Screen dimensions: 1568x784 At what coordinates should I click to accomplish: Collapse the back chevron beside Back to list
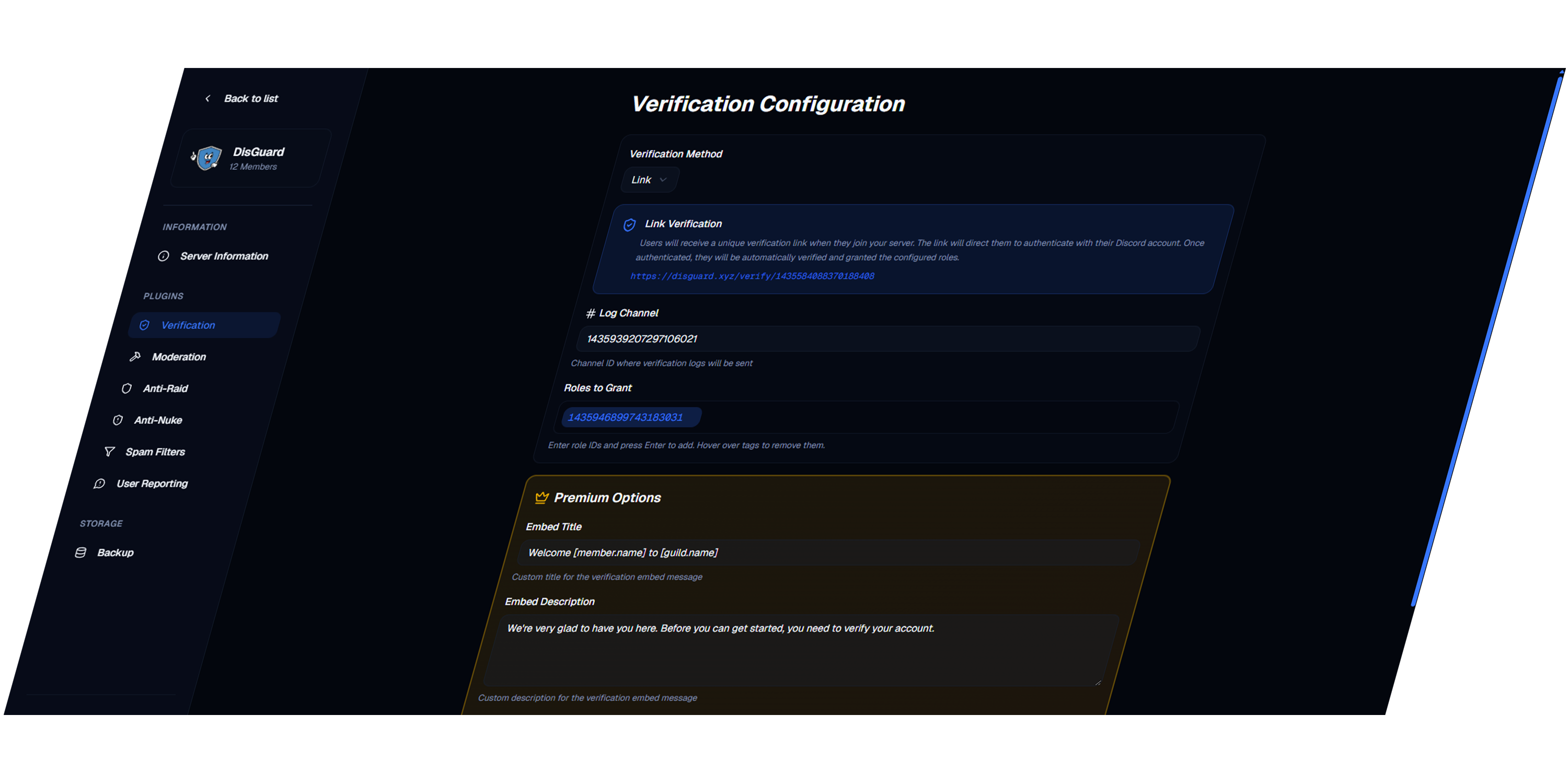(x=207, y=98)
